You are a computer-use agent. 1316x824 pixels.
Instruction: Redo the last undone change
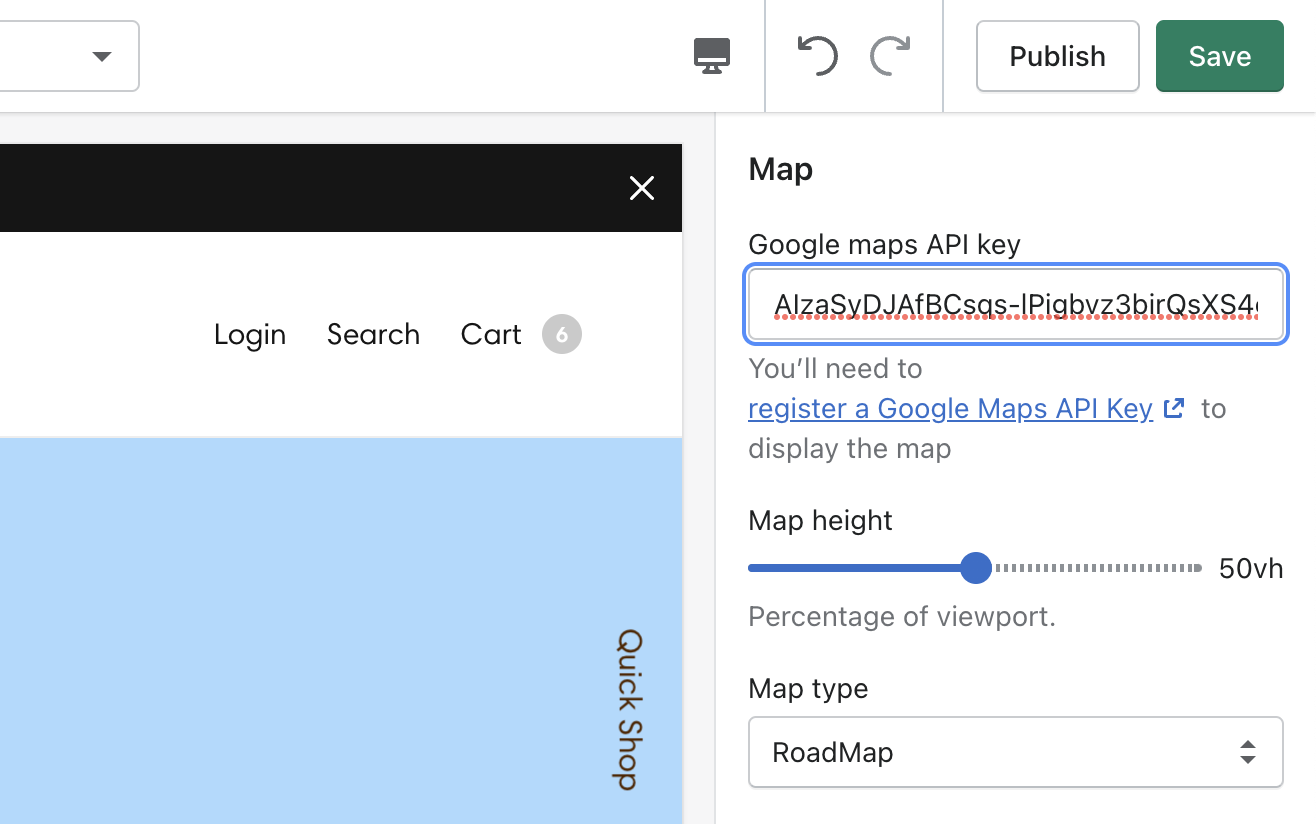[890, 56]
